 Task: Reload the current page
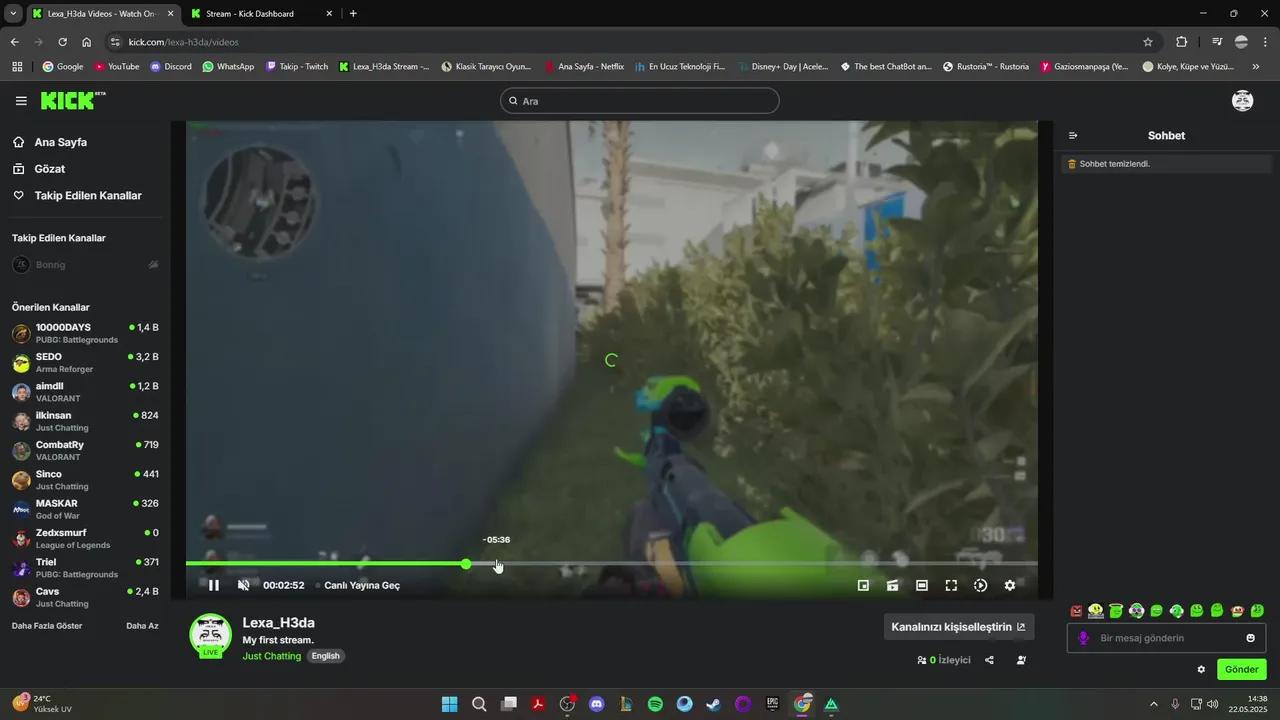click(x=62, y=42)
